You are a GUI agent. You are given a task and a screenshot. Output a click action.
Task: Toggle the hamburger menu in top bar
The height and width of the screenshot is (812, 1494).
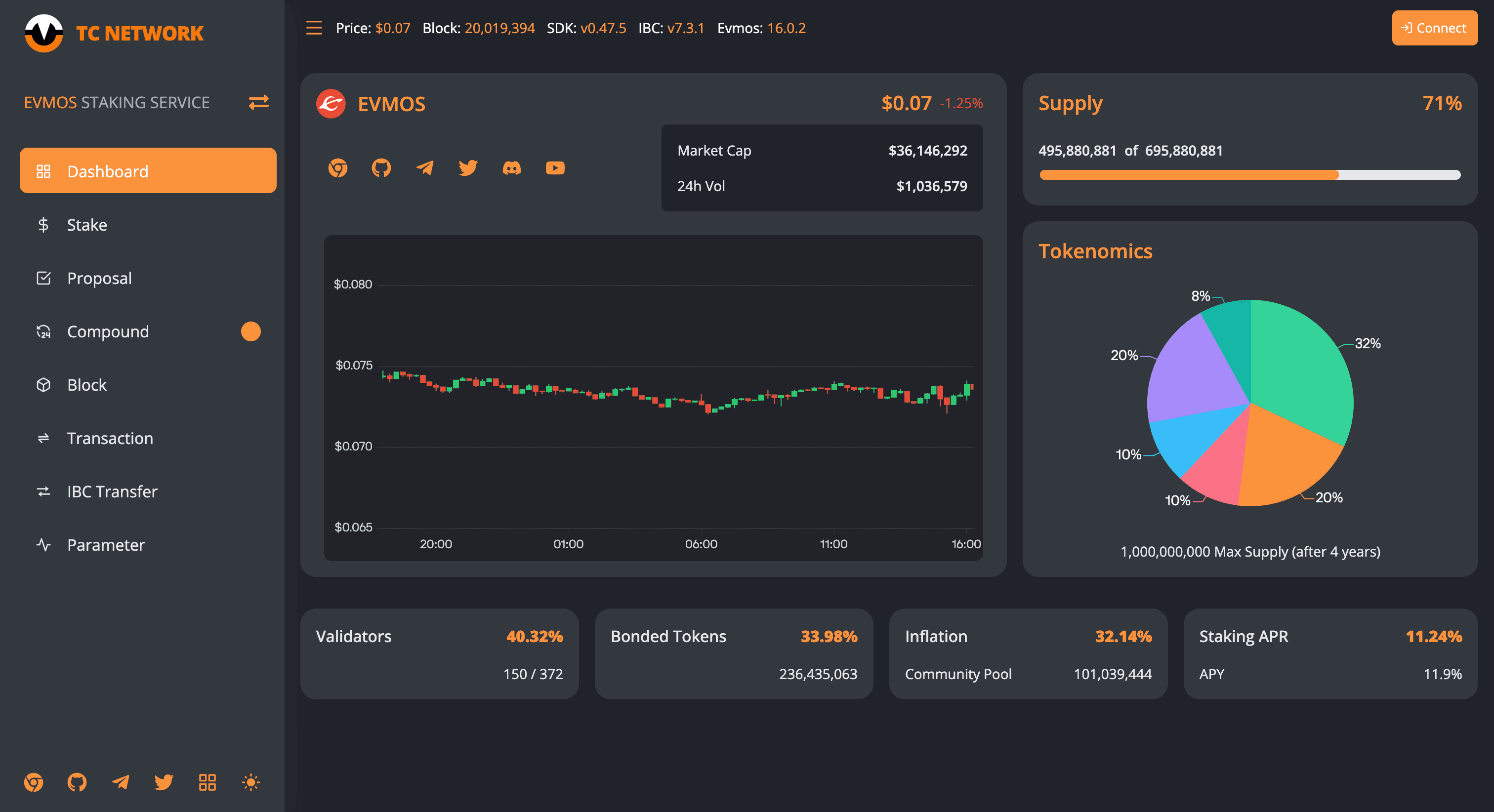[x=314, y=28]
